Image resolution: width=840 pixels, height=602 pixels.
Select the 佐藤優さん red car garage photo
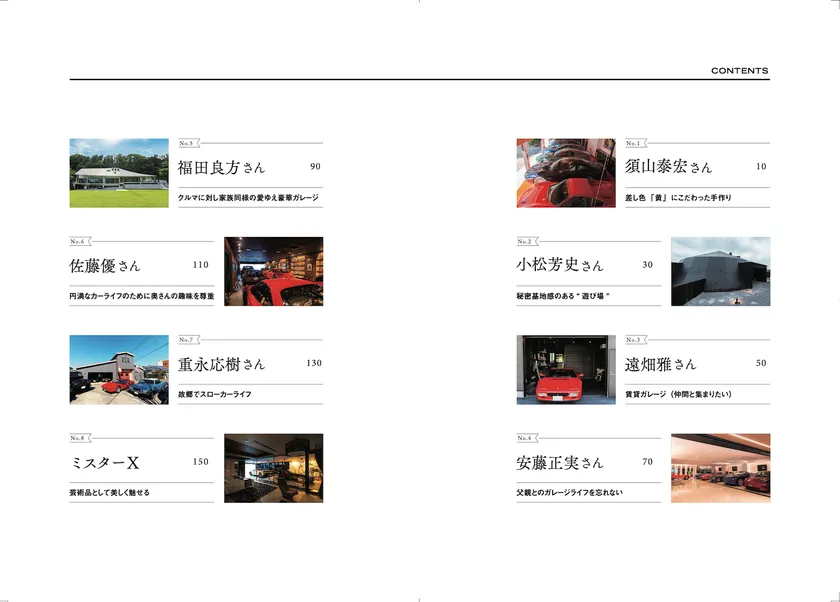point(274,272)
